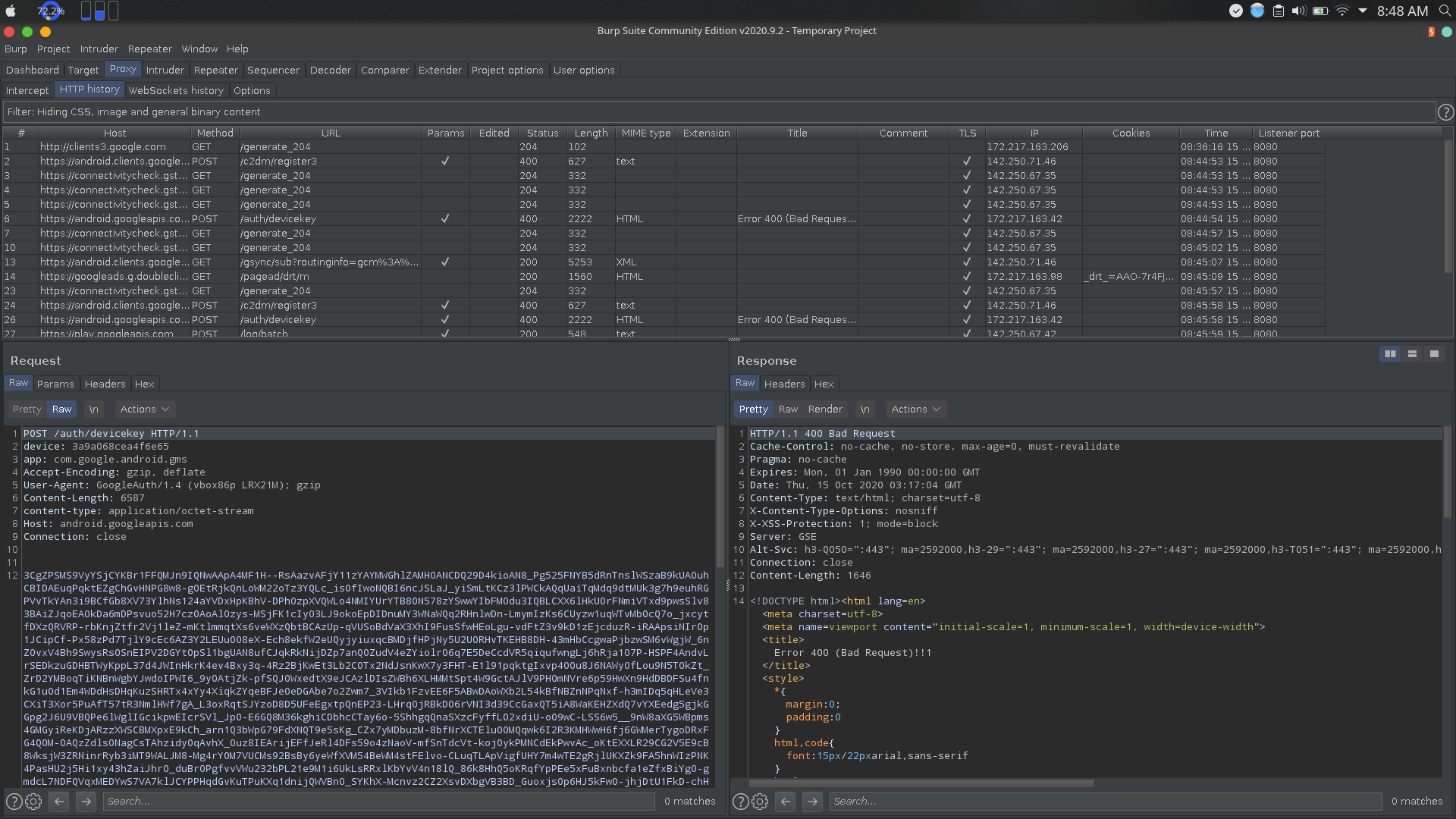Switch request view to Pretty mode

[27, 409]
